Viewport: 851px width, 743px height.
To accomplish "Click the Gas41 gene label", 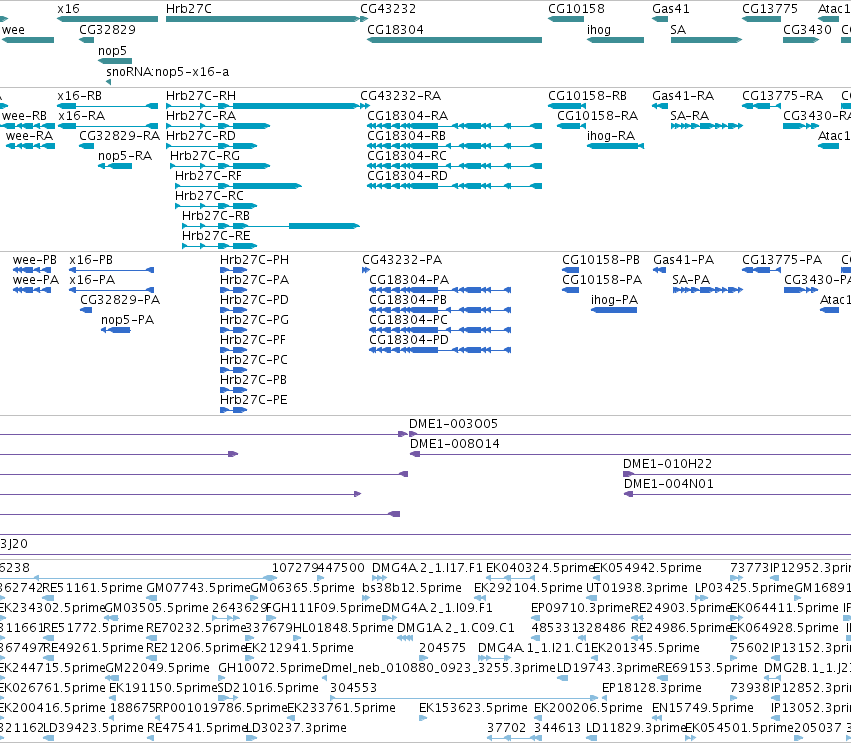I will coord(671,9).
